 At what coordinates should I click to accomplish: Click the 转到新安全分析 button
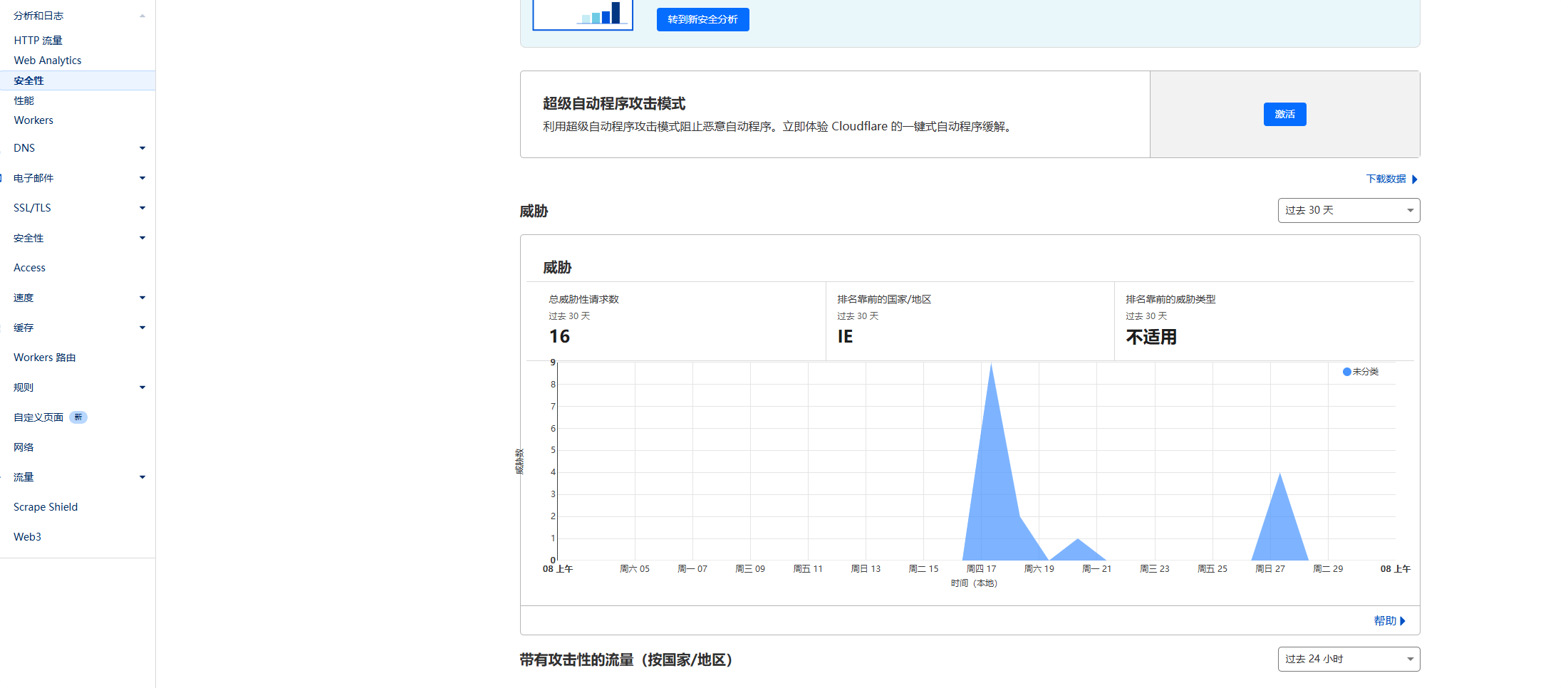702,19
